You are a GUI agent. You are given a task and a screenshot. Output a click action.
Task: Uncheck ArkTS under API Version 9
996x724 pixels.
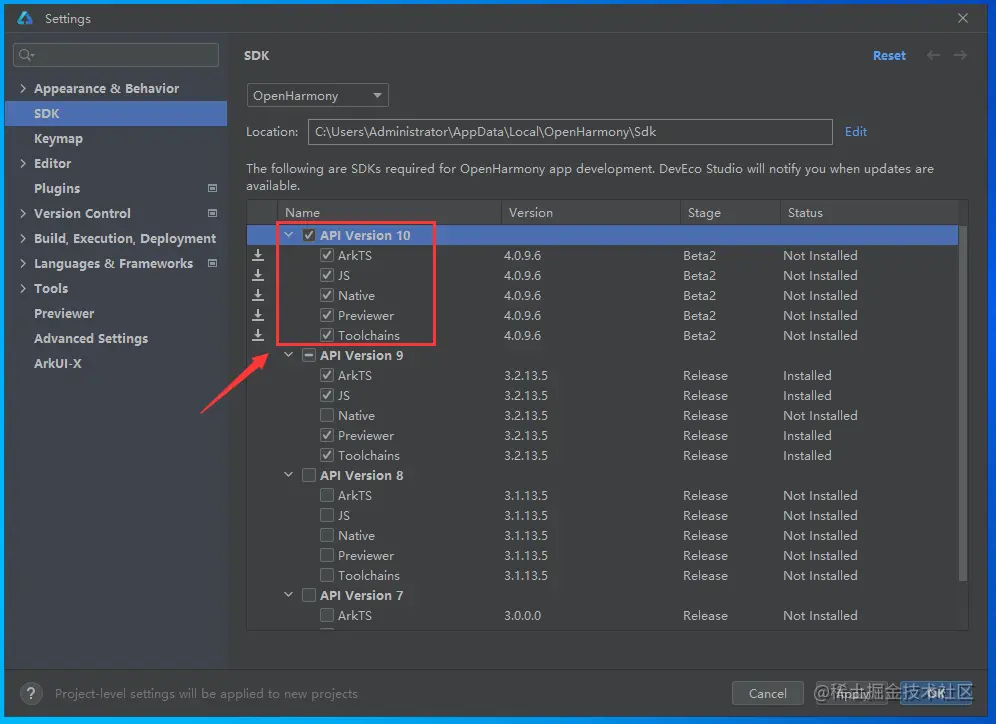click(x=326, y=375)
